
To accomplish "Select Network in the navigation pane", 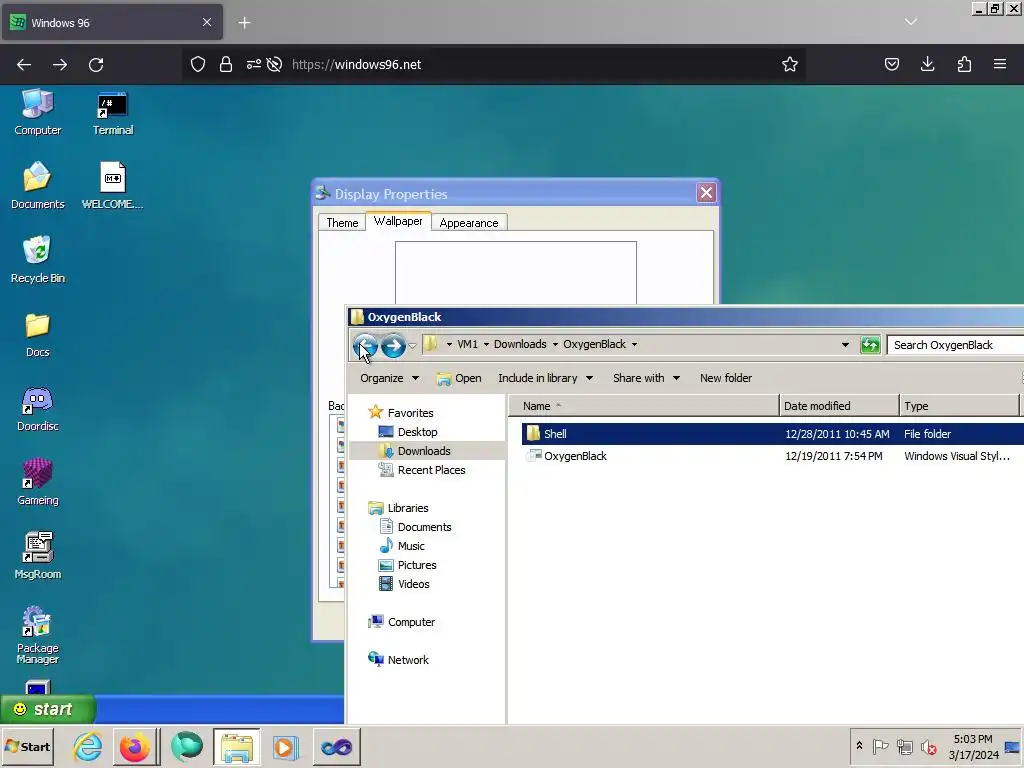I will (x=398, y=660).
